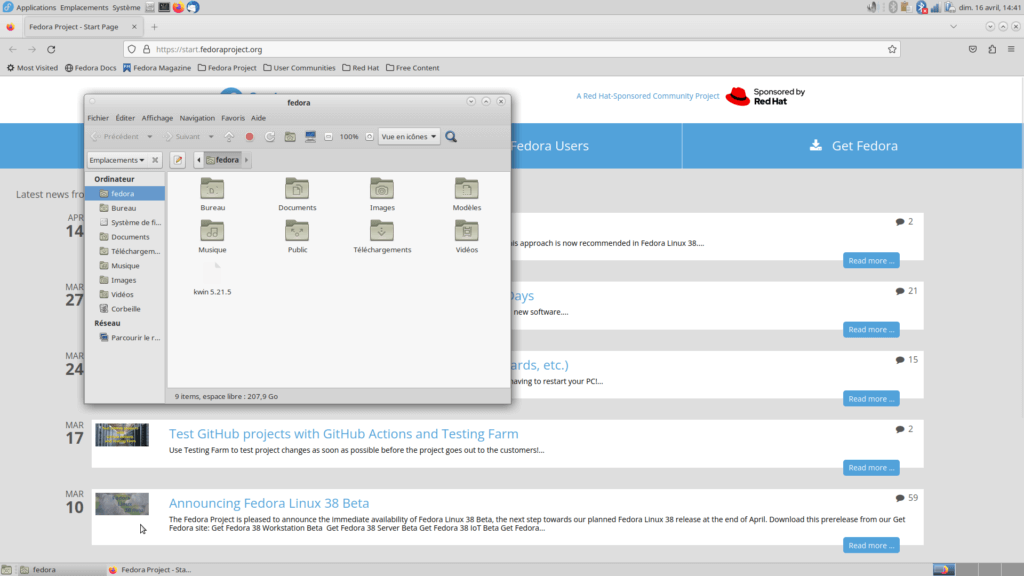Open home folder via Caja toolbar icon
This screenshot has height=576, width=1024.
[290, 136]
